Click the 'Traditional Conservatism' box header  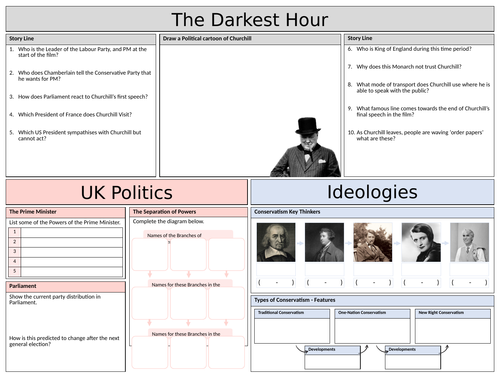pos(292,313)
